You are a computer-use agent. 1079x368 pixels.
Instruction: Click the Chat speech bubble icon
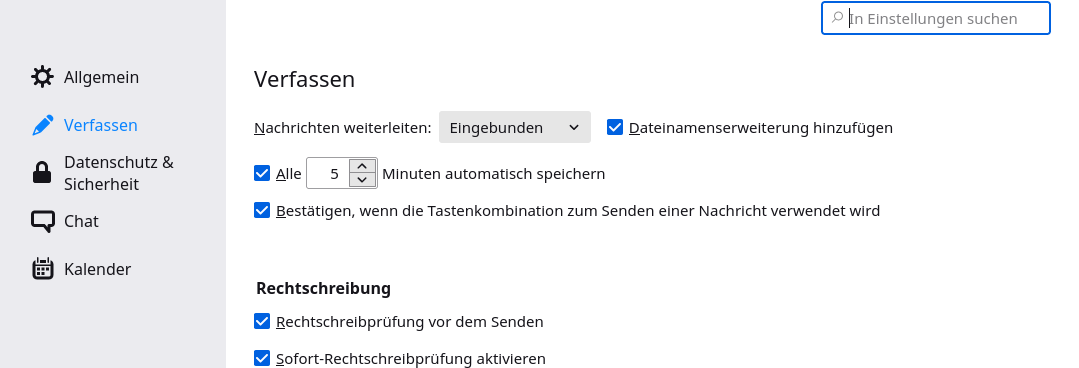click(42, 221)
